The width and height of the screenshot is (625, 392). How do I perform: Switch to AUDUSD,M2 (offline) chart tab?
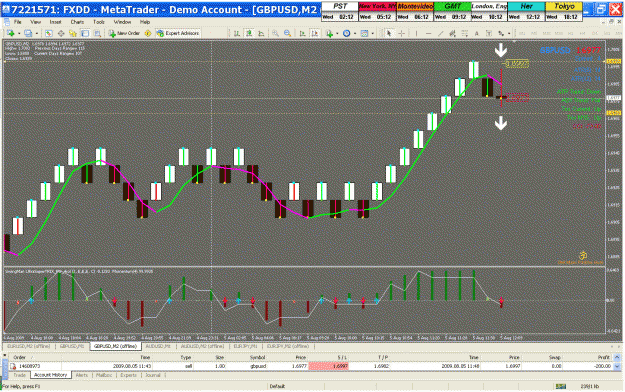click(x=202, y=346)
